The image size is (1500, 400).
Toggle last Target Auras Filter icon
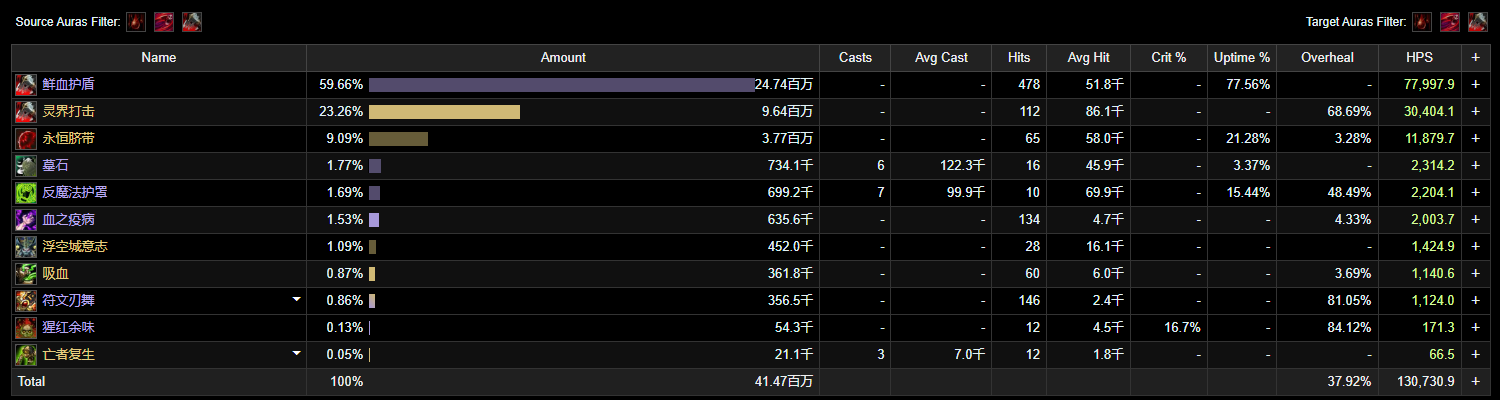click(x=1477, y=22)
